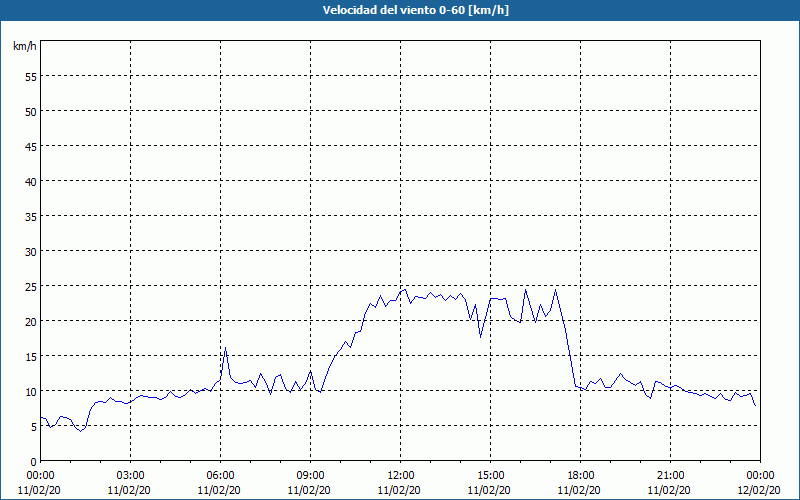
Task: Click the 50 value on y-axis
Action: pos(31,111)
